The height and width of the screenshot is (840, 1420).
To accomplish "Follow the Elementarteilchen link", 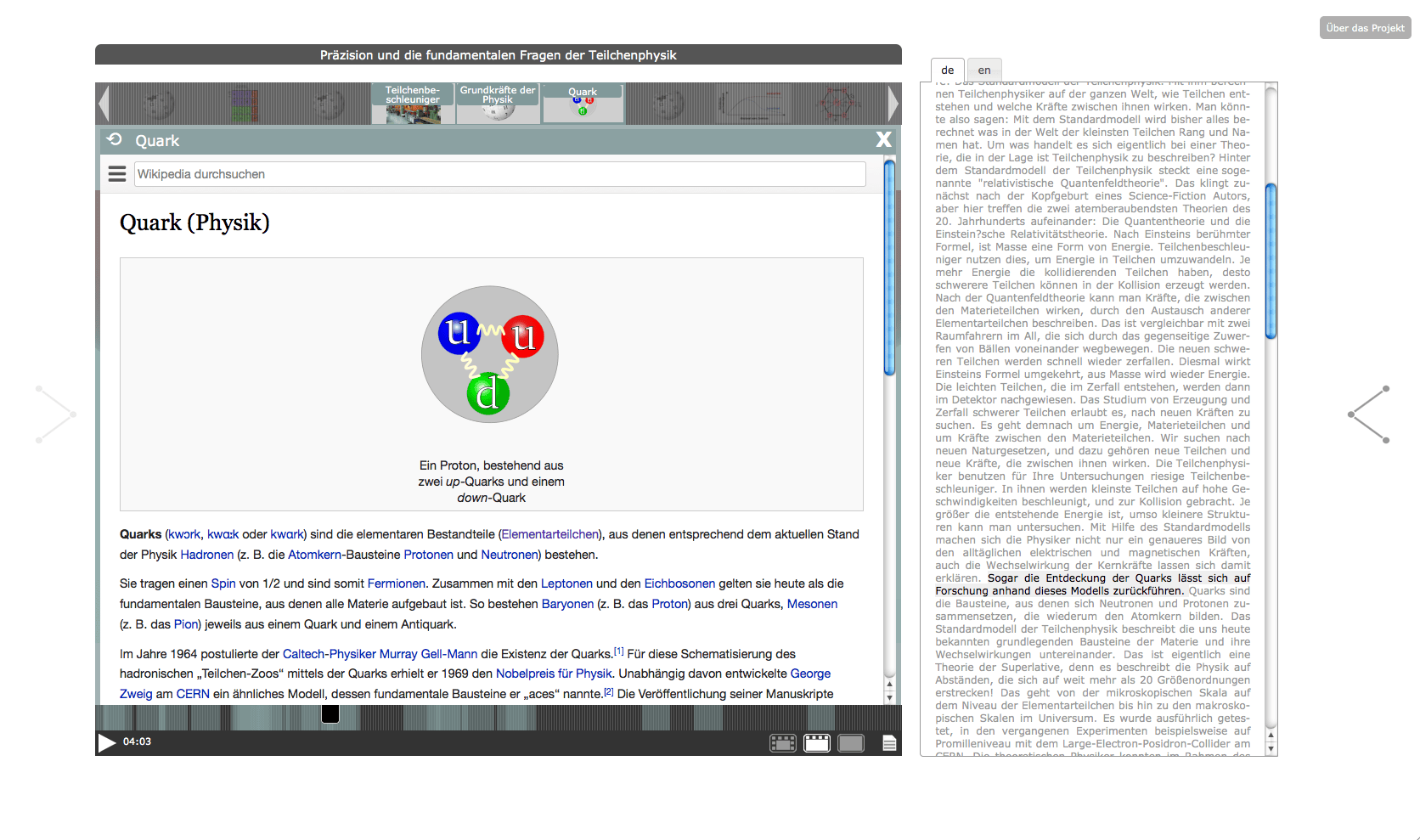I will click(x=549, y=534).
